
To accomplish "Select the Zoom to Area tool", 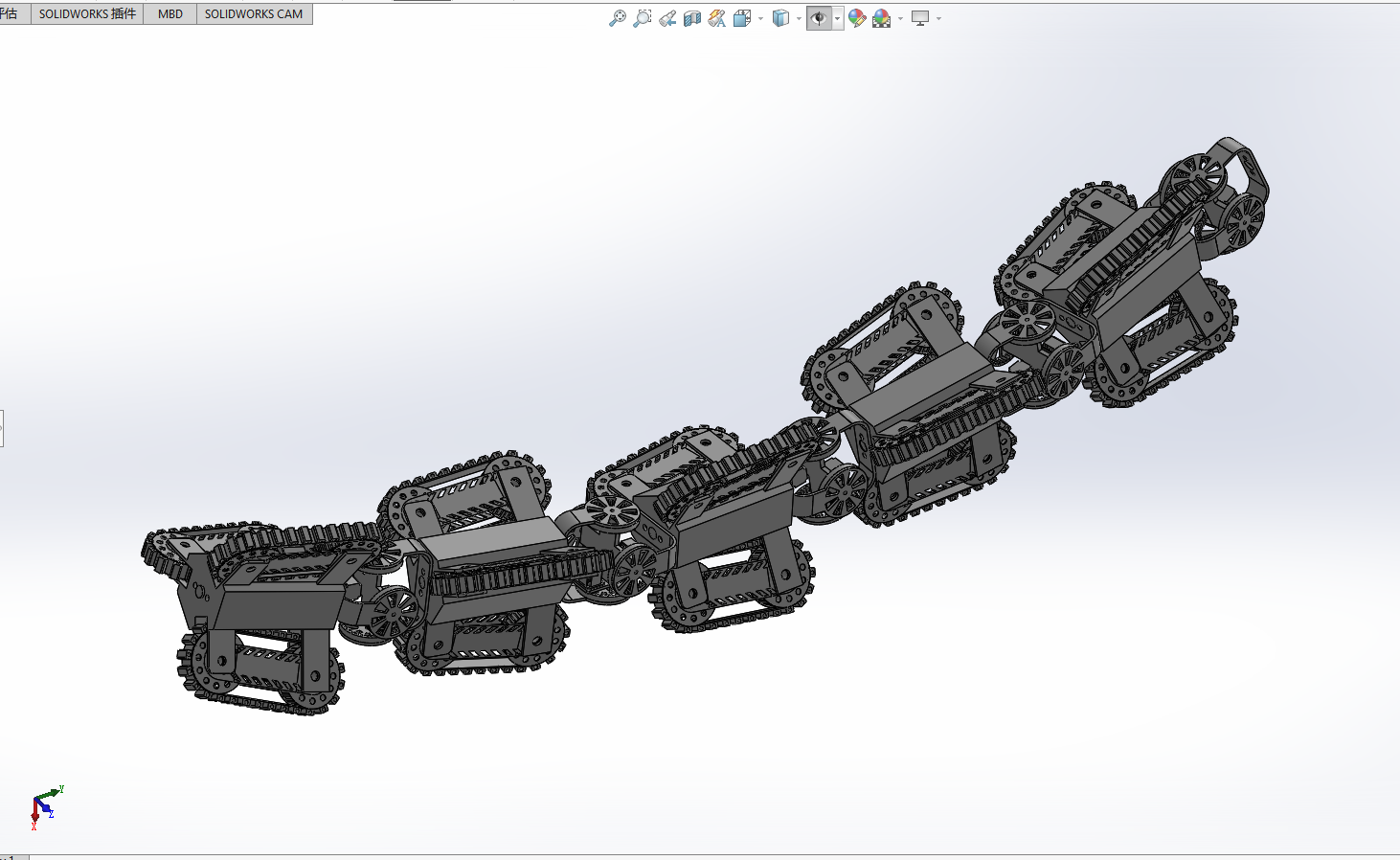I will (643, 18).
